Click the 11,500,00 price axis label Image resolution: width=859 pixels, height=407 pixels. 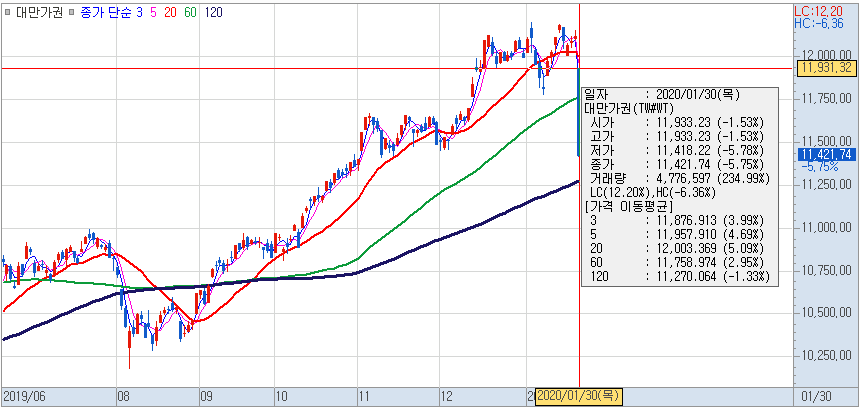pos(826,141)
